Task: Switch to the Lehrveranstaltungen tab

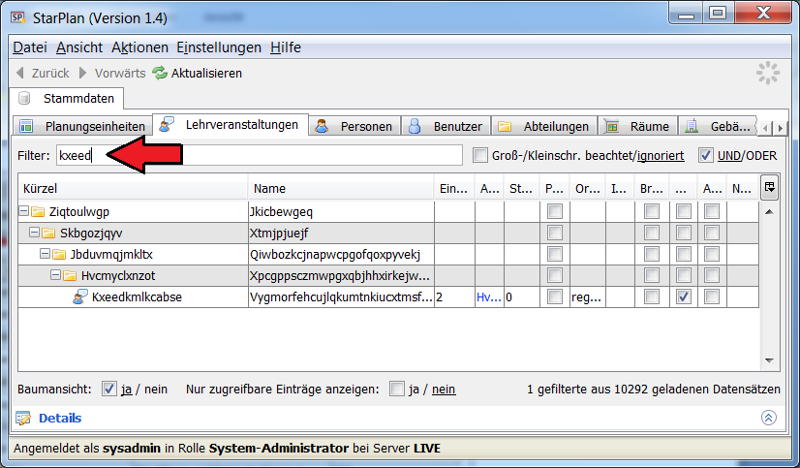Action: 231,125
